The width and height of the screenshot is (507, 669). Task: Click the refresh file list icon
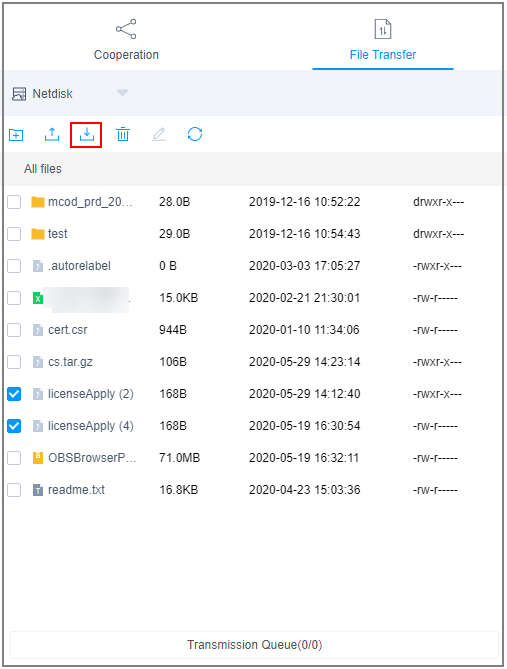click(x=195, y=134)
